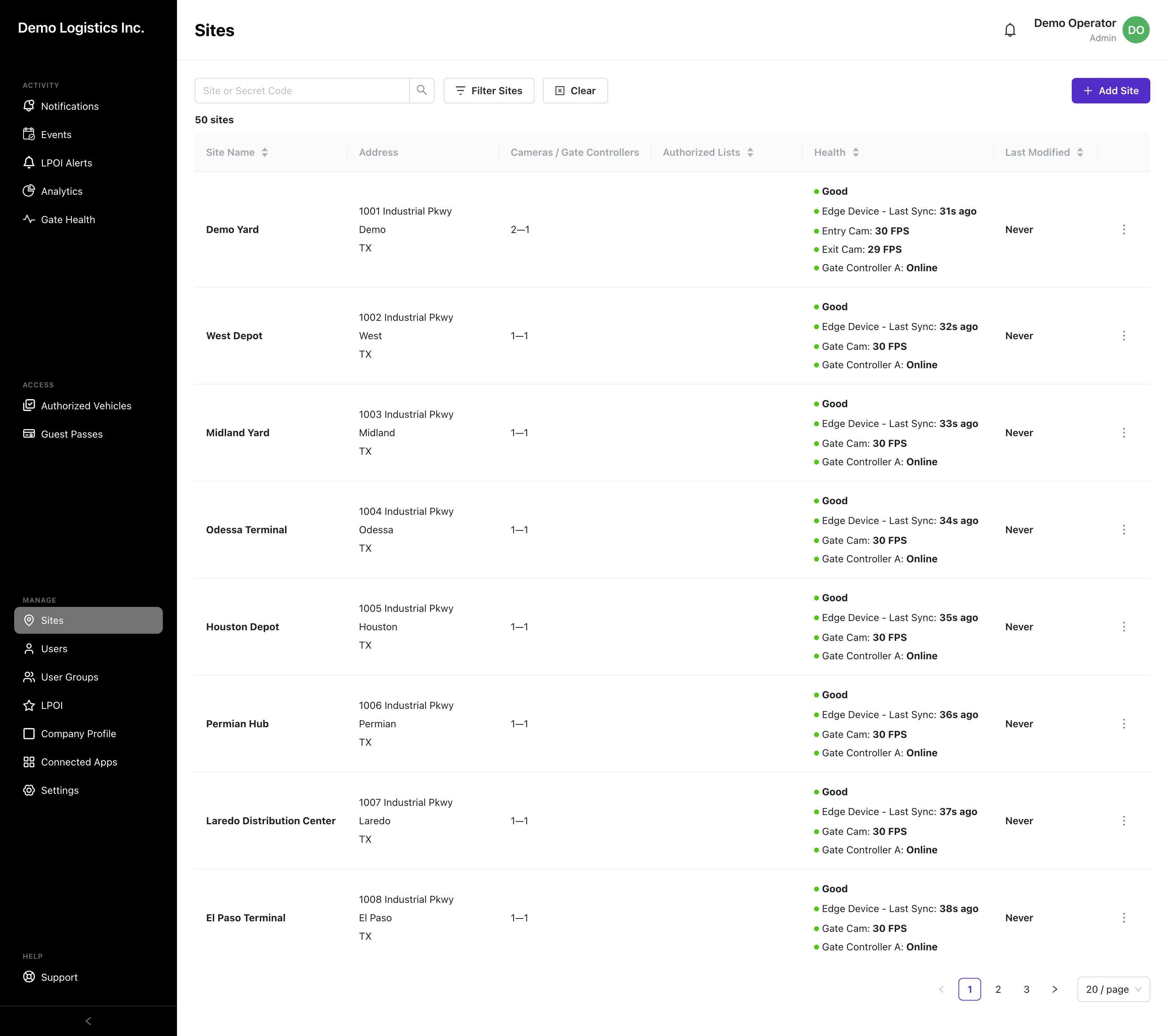Viewport: 1168px width, 1036px height.
Task: Go to page 2
Action: point(998,990)
